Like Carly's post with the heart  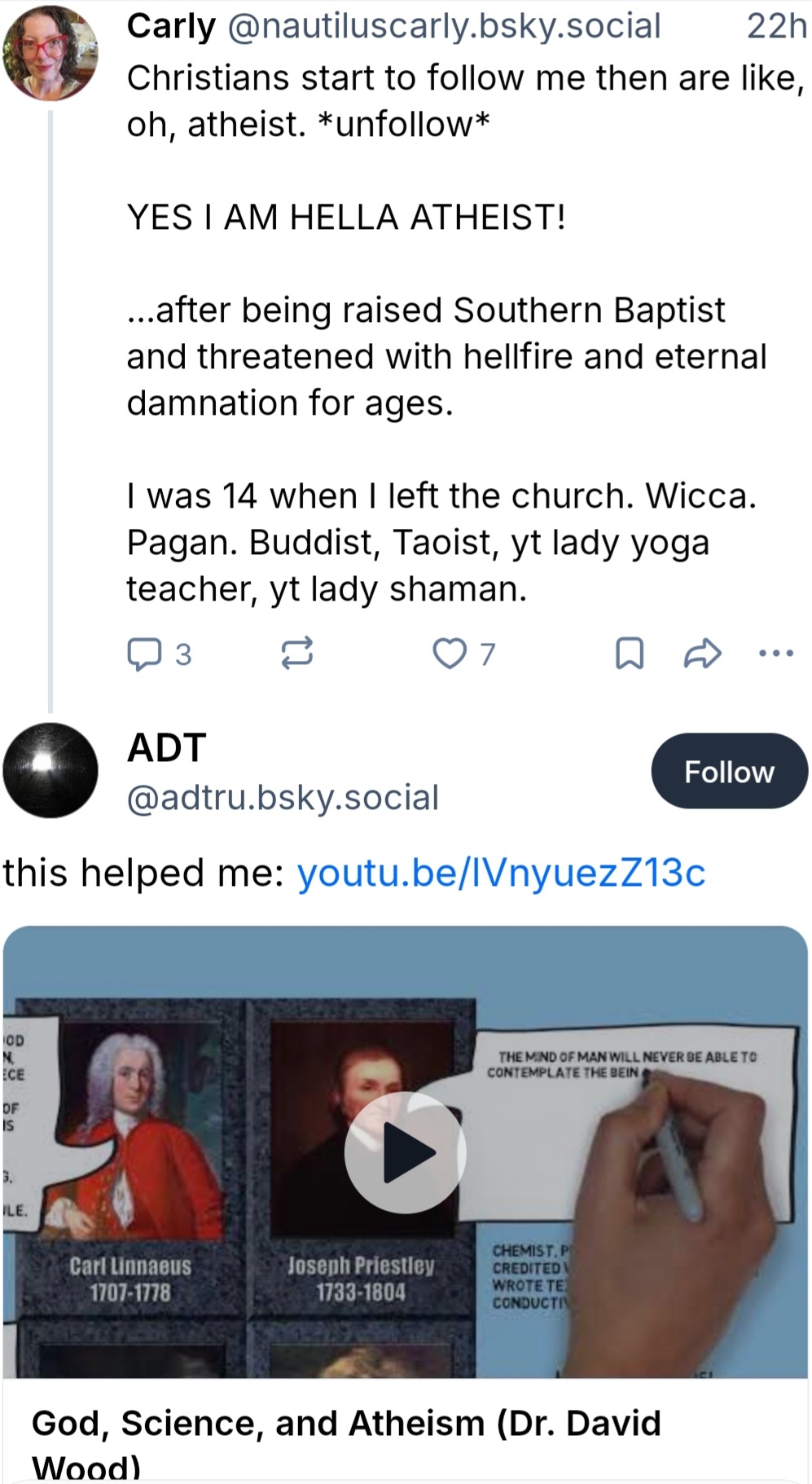pos(449,654)
